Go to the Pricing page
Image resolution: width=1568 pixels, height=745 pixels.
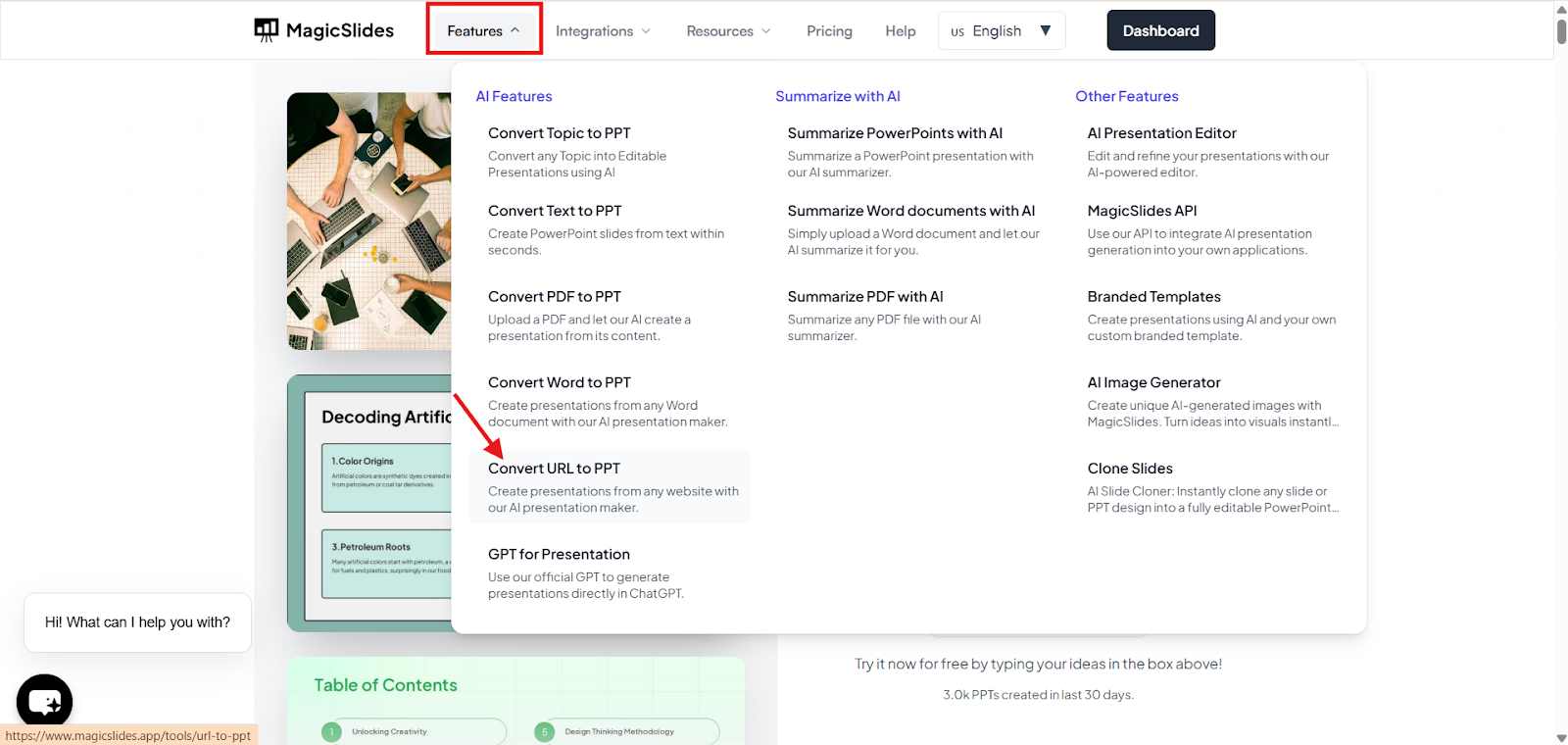pos(829,31)
